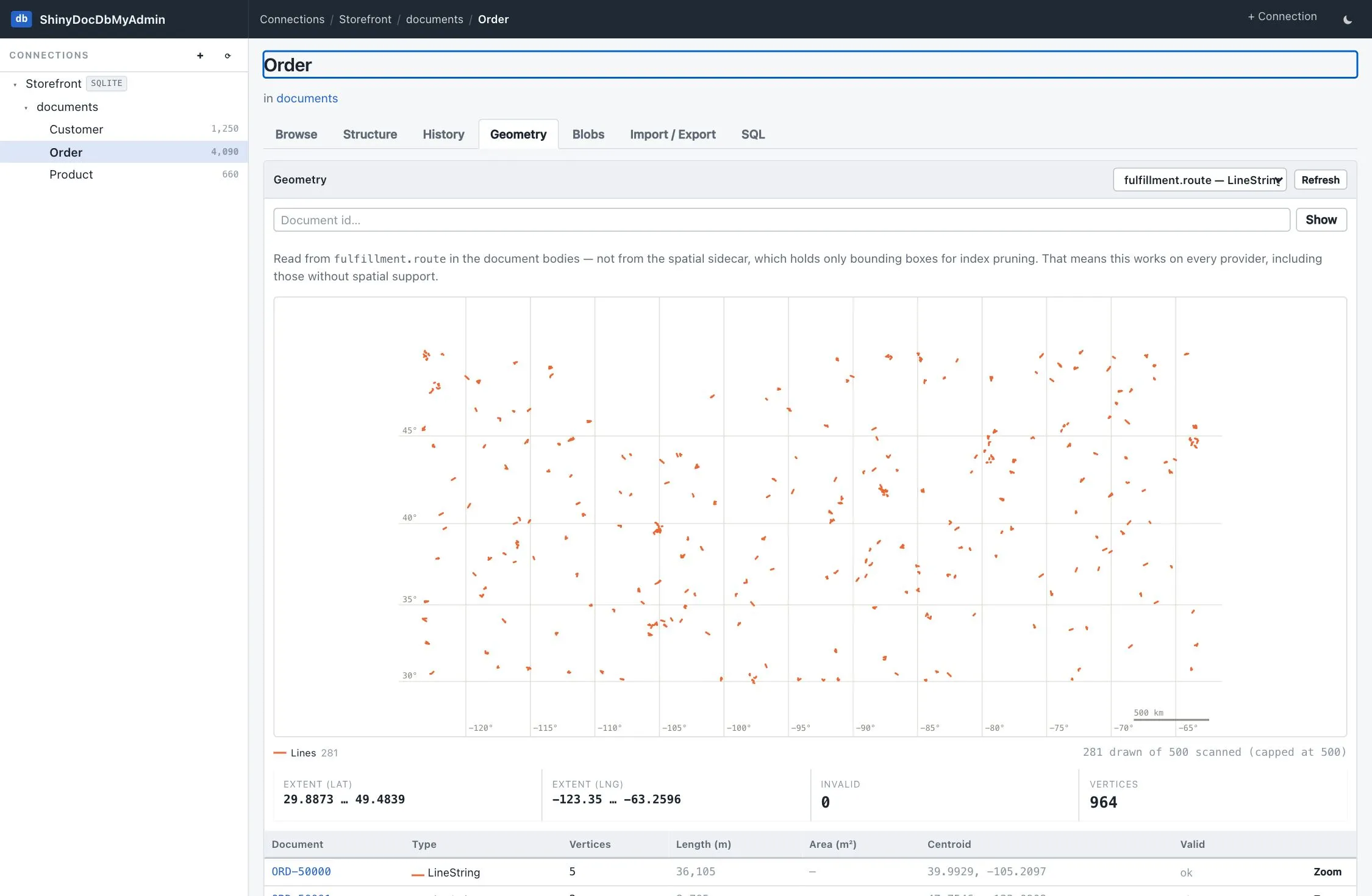Open the geometry field dropdown

pyautogui.click(x=1199, y=180)
